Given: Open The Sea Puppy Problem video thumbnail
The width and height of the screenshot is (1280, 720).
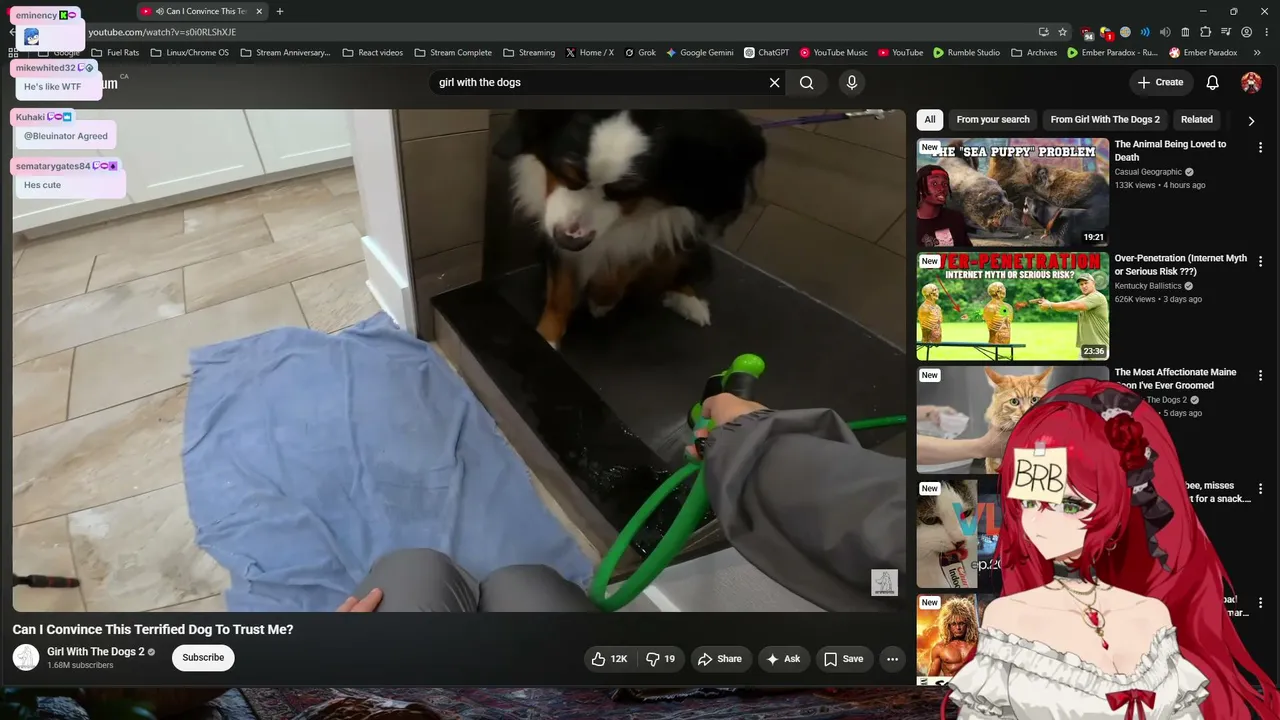Looking at the screenshot, I should (1012, 192).
